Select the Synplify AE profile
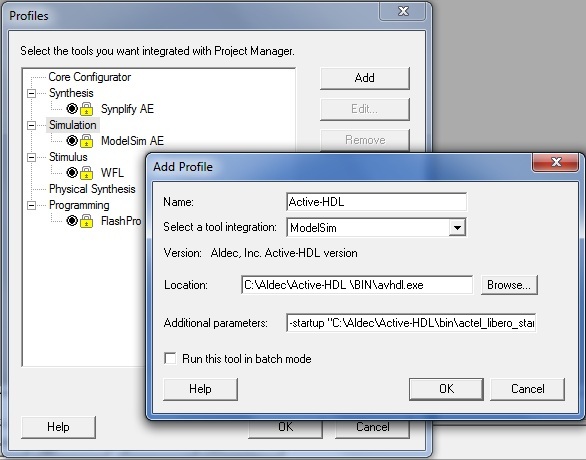Viewport: 586px width, 460px height. (x=127, y=109)
